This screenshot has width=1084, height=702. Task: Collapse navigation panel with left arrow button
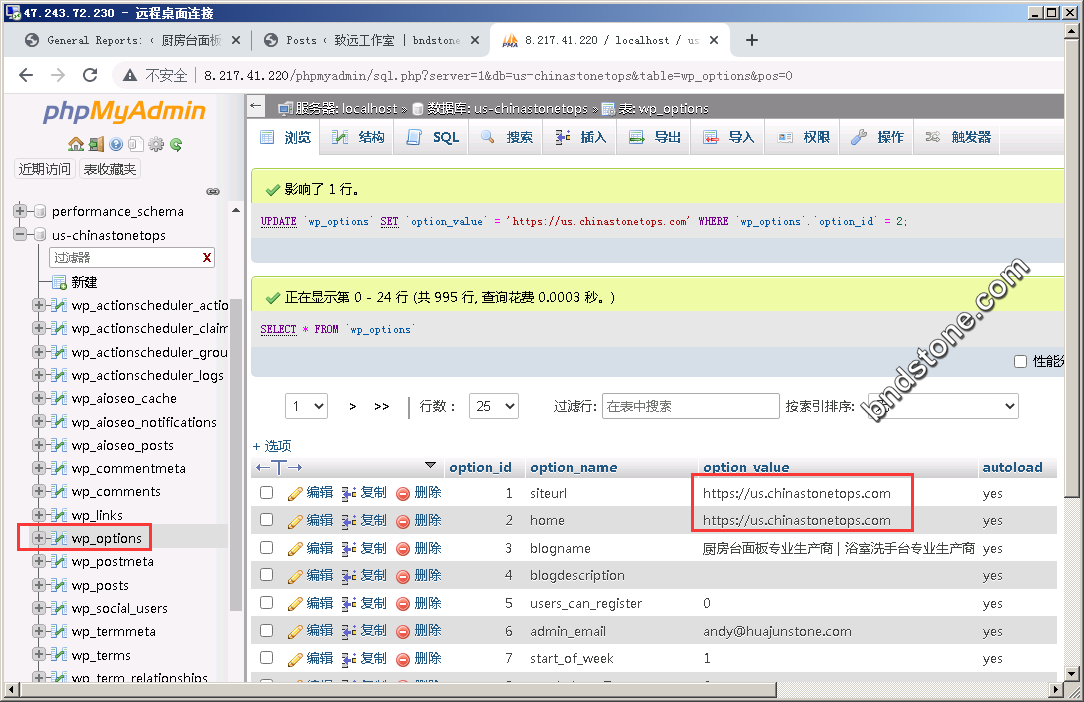[256, 106]
